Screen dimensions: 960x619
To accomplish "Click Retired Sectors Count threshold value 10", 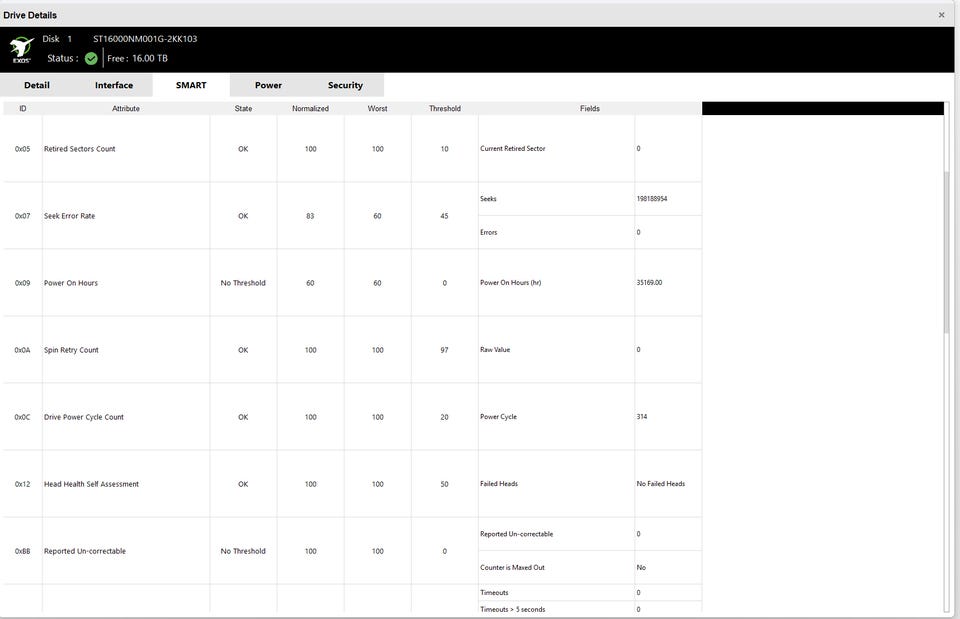I will tap(444, 149).
